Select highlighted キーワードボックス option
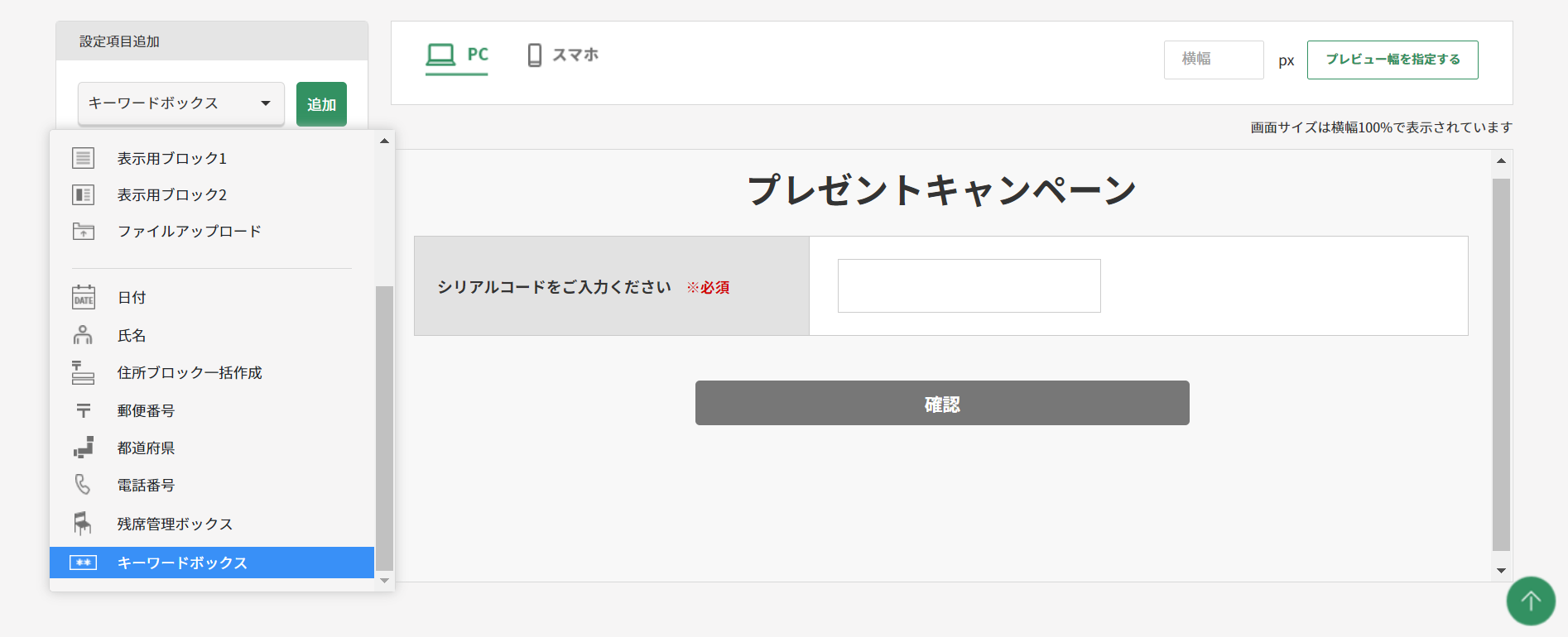Screen dimensions: 1568x637 (x=212, y=563)
